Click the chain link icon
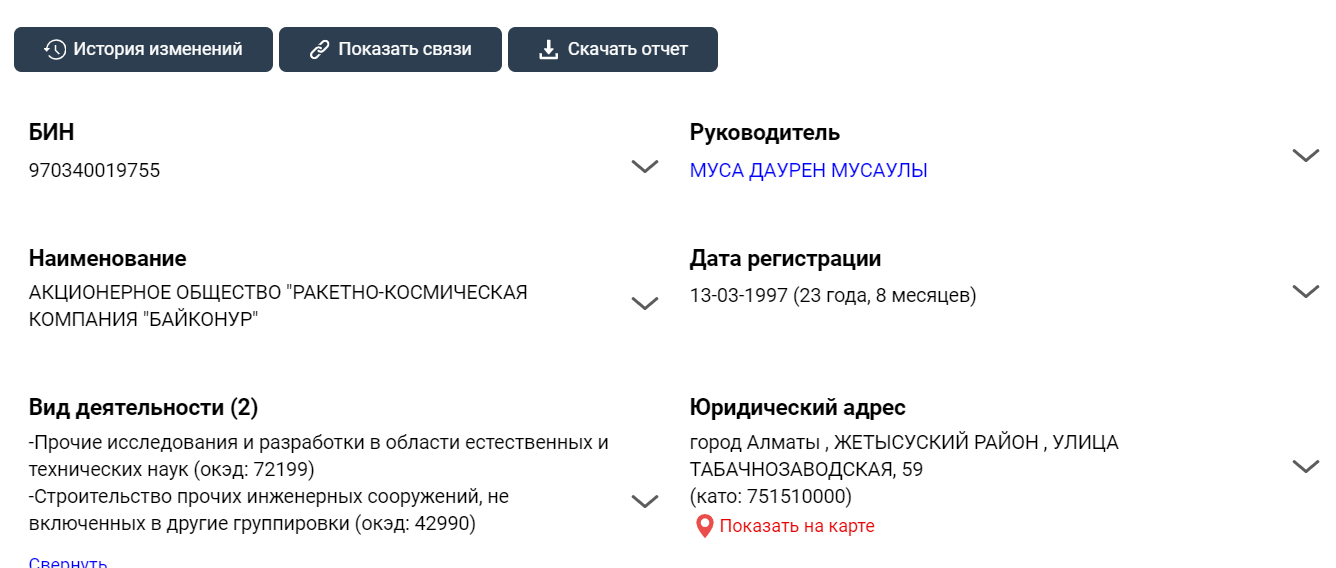The width and height of the screenshot is (1336, 568). click(320, 49)
